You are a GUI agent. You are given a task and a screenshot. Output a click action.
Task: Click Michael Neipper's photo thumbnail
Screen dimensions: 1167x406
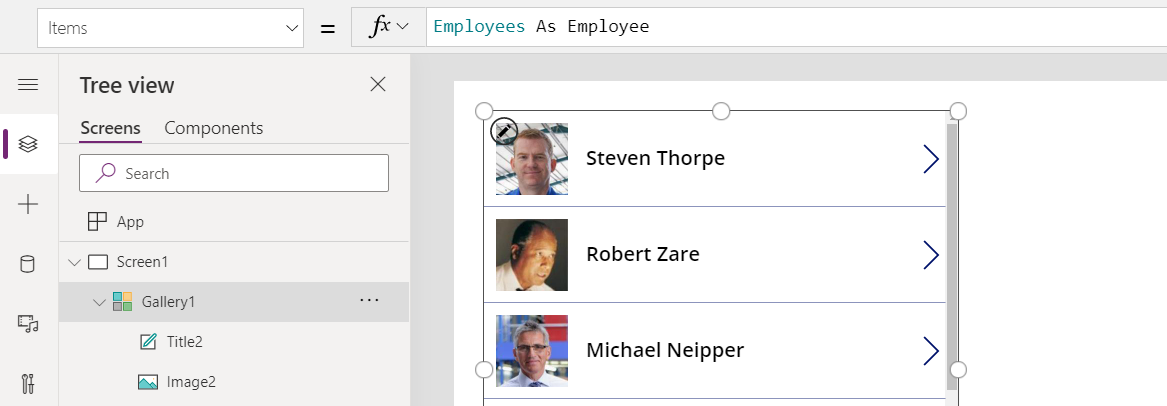[x=532, y=351]
